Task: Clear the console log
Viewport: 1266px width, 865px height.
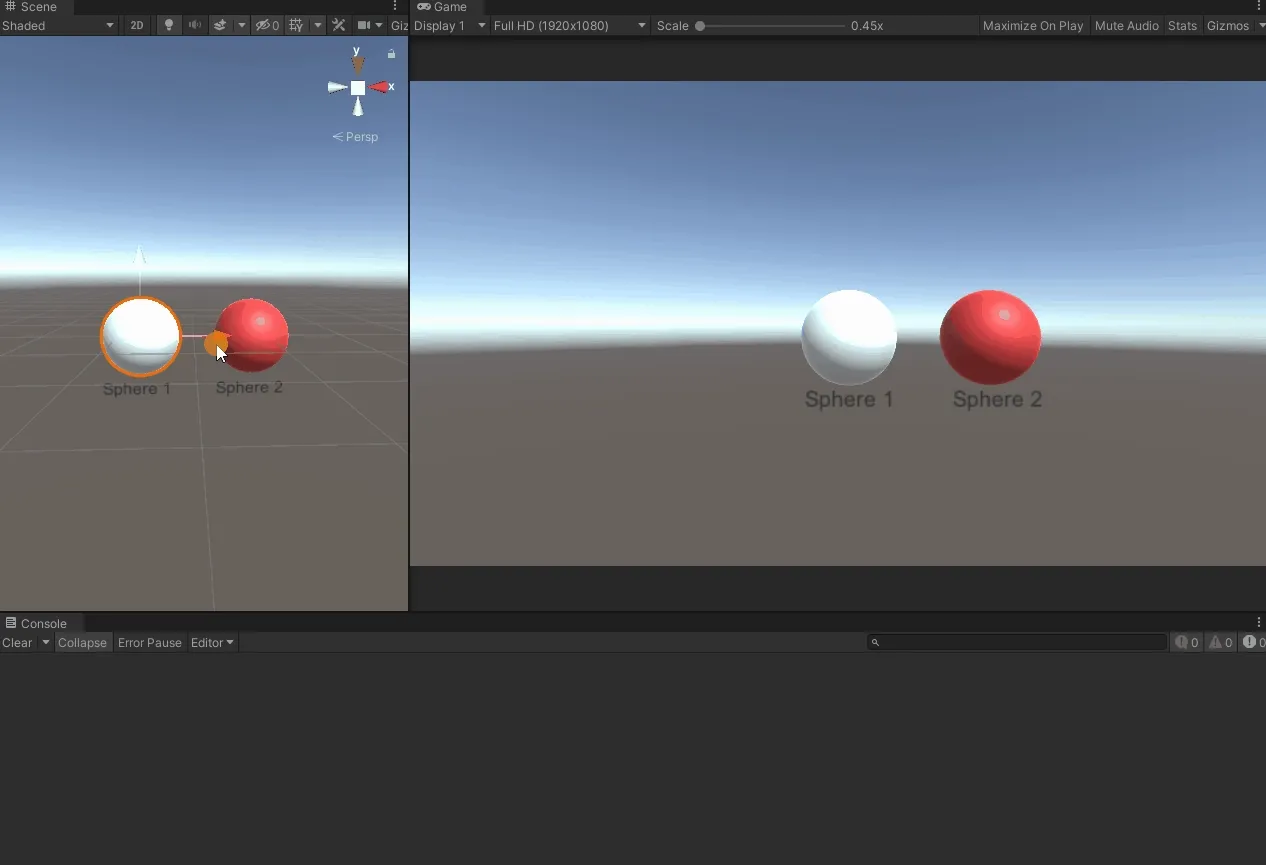Action: click(x=17, y=643)
